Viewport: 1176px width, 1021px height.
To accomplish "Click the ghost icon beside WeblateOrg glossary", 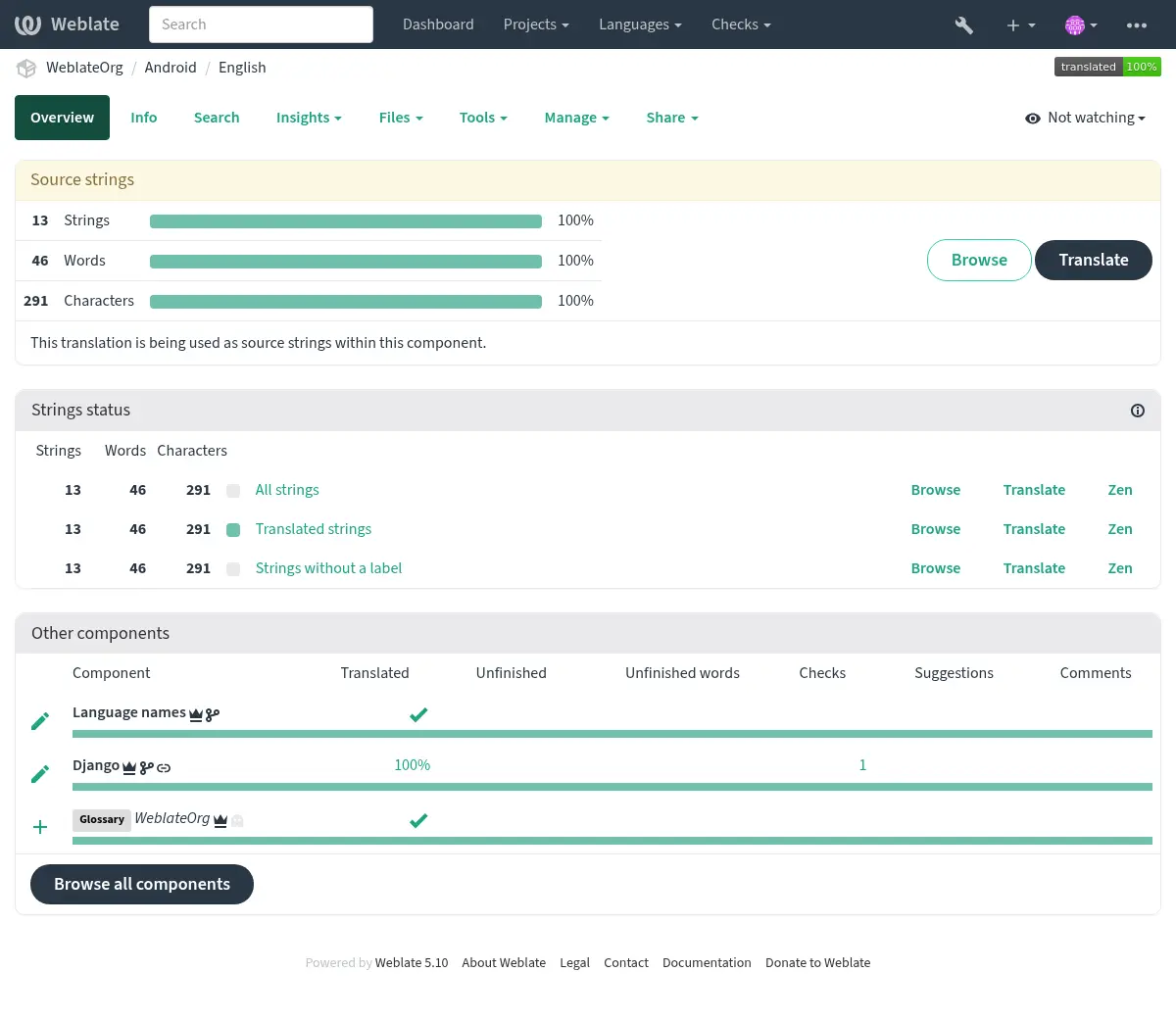I will tap(237, 821).
